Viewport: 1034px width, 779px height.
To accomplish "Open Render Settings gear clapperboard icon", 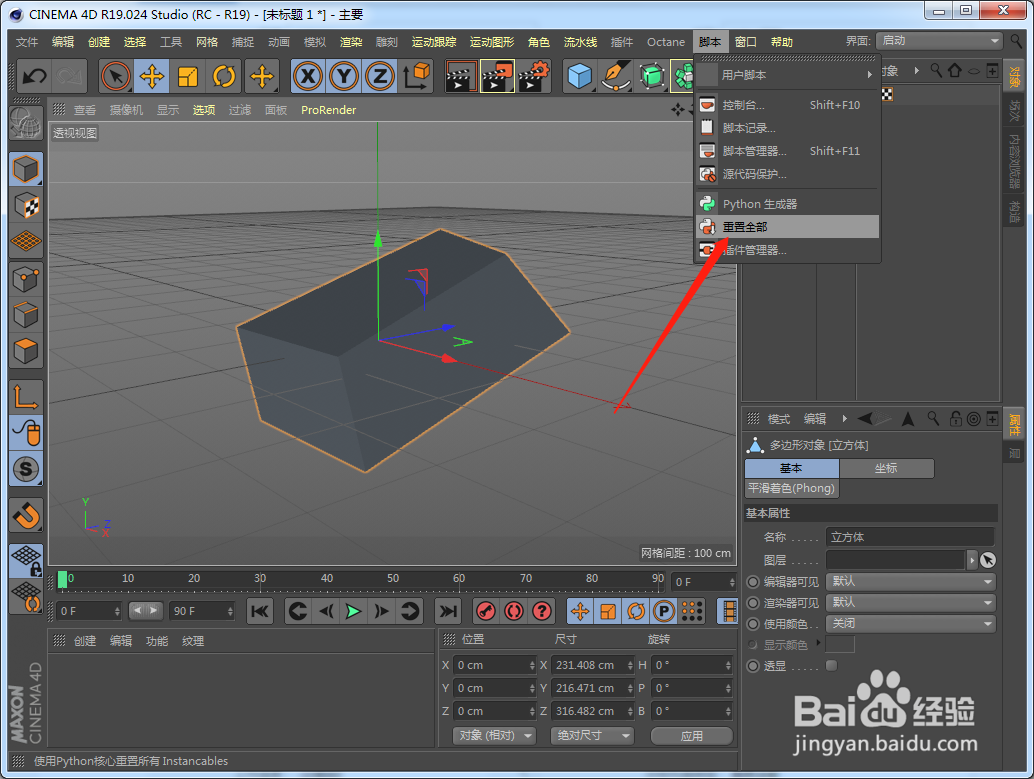I will tap(534, 77).
